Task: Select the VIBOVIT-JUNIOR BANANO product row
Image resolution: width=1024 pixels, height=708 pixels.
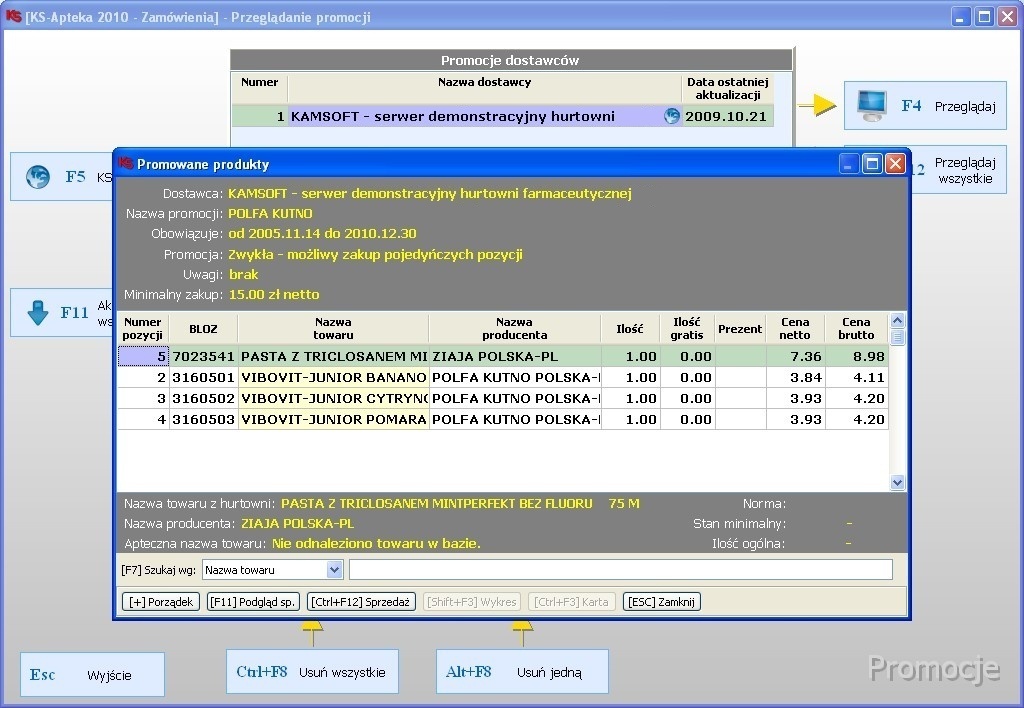Action: point(333,378)
